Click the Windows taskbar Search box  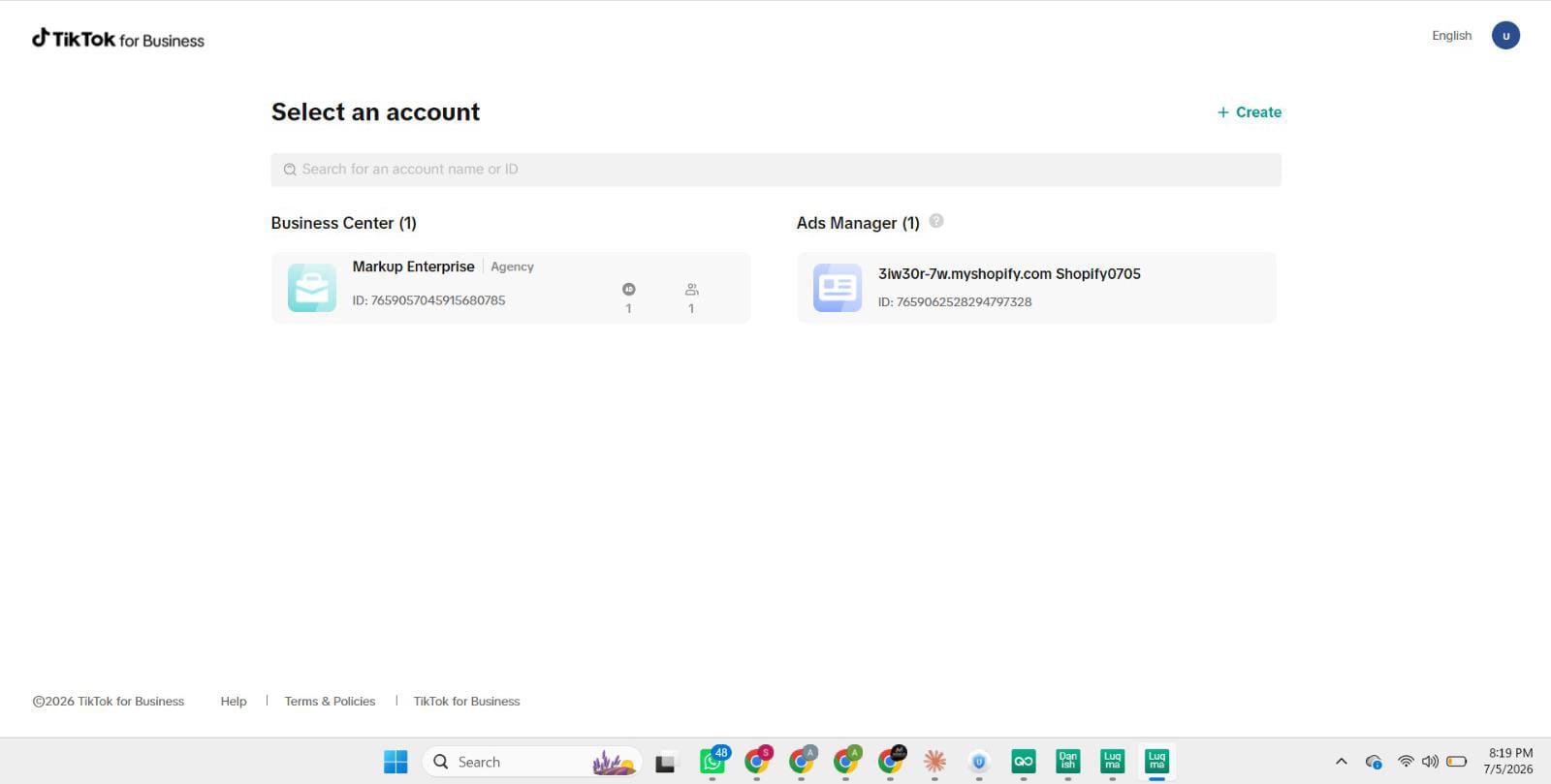[x=532, y=762]
